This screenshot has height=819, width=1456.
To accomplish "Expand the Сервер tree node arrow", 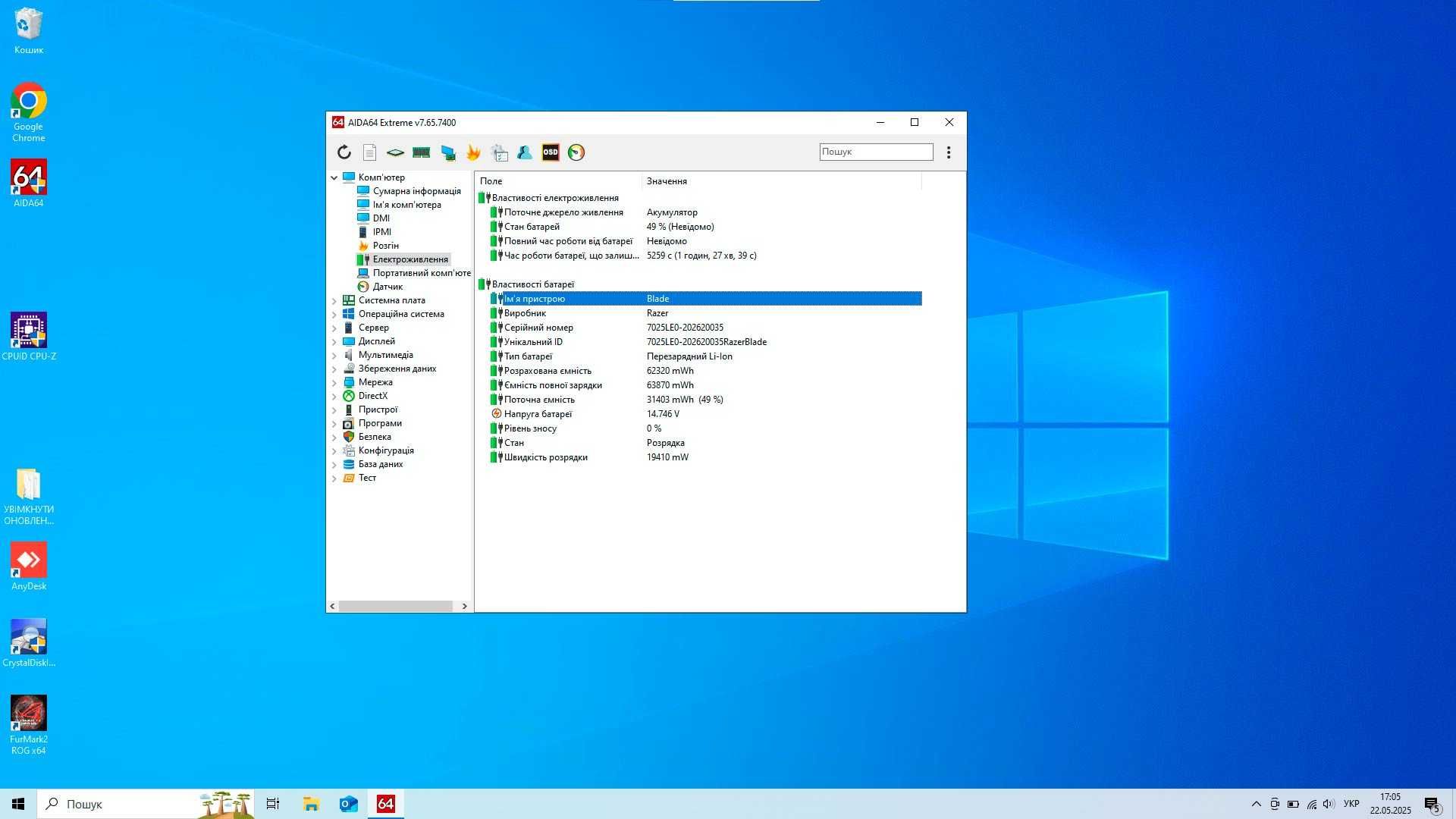I will (334, 328).
